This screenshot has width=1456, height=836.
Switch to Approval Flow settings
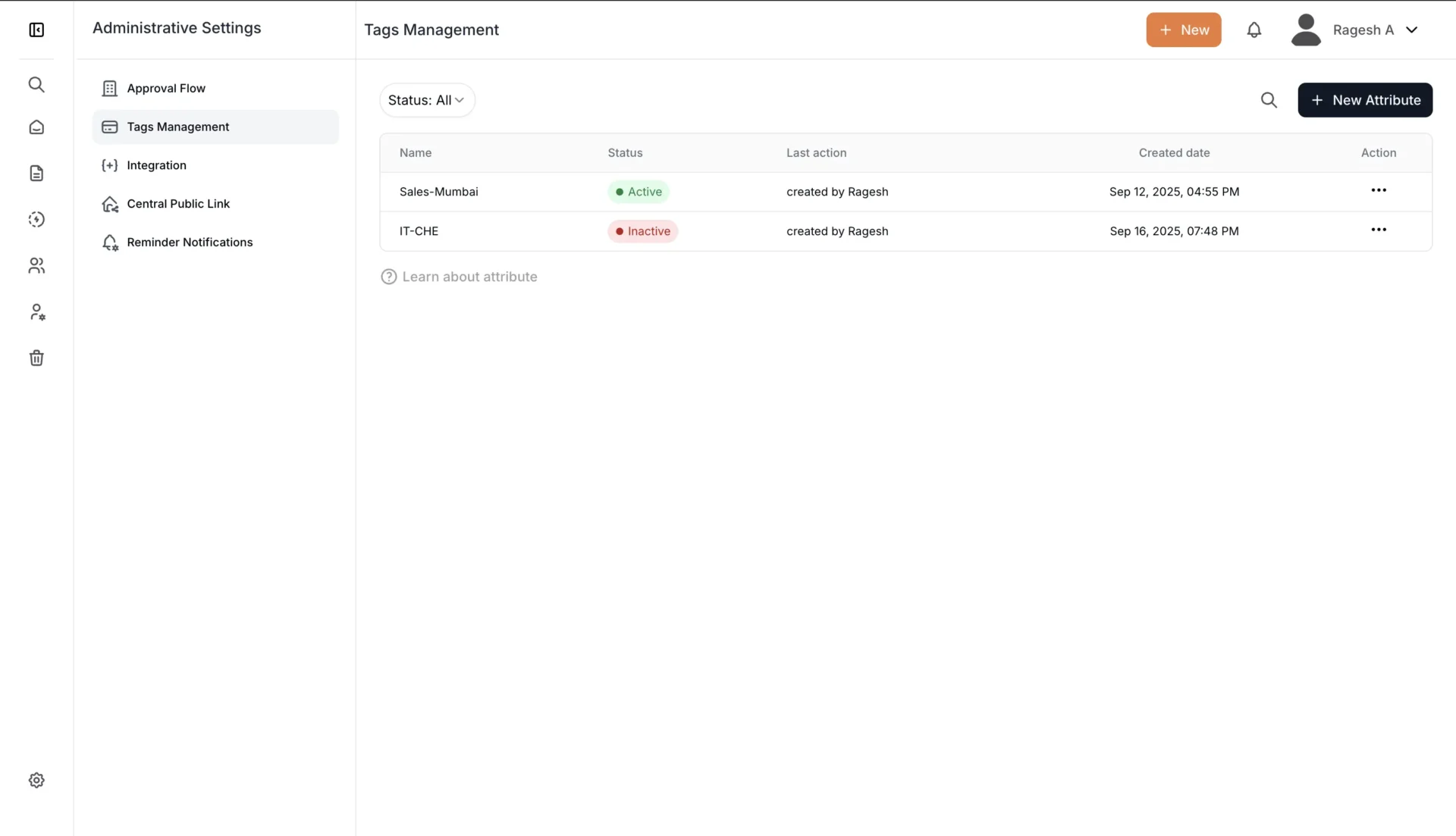tap(165, 88)
